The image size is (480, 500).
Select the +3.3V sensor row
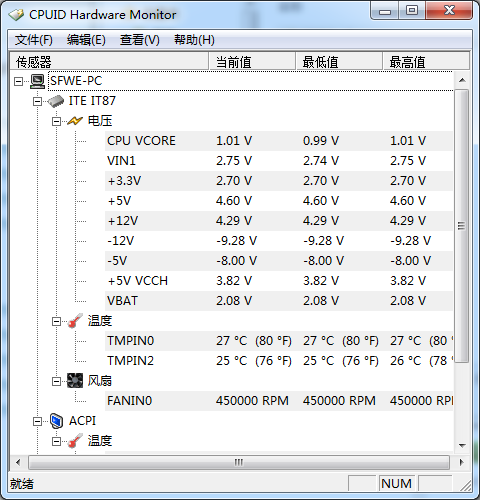[279, 181]
